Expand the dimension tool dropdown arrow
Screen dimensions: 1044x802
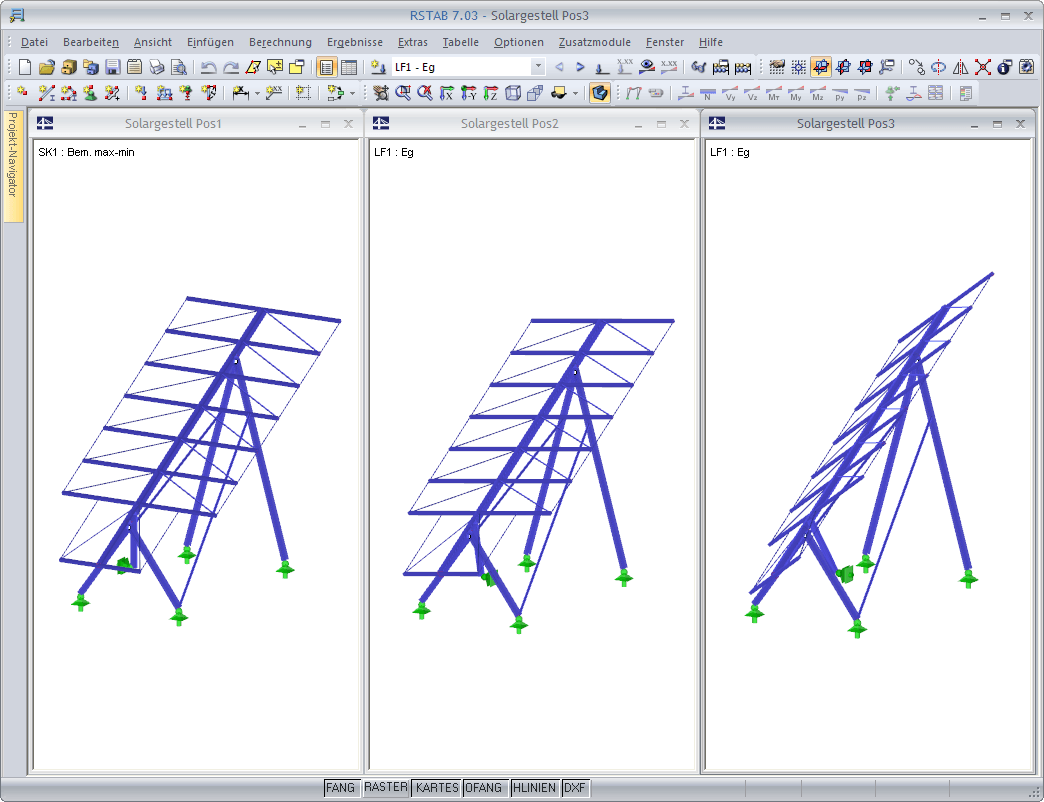tap(257, 94)
